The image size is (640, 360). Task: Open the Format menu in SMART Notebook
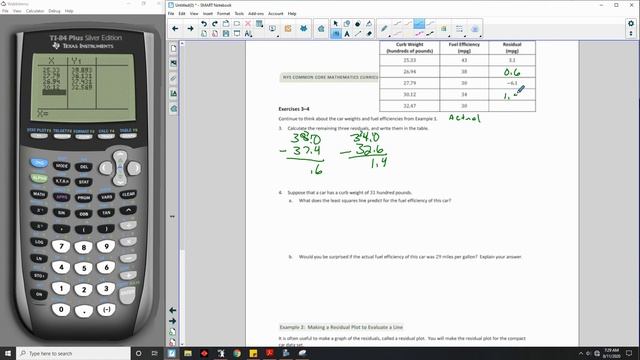pos(223,13)
